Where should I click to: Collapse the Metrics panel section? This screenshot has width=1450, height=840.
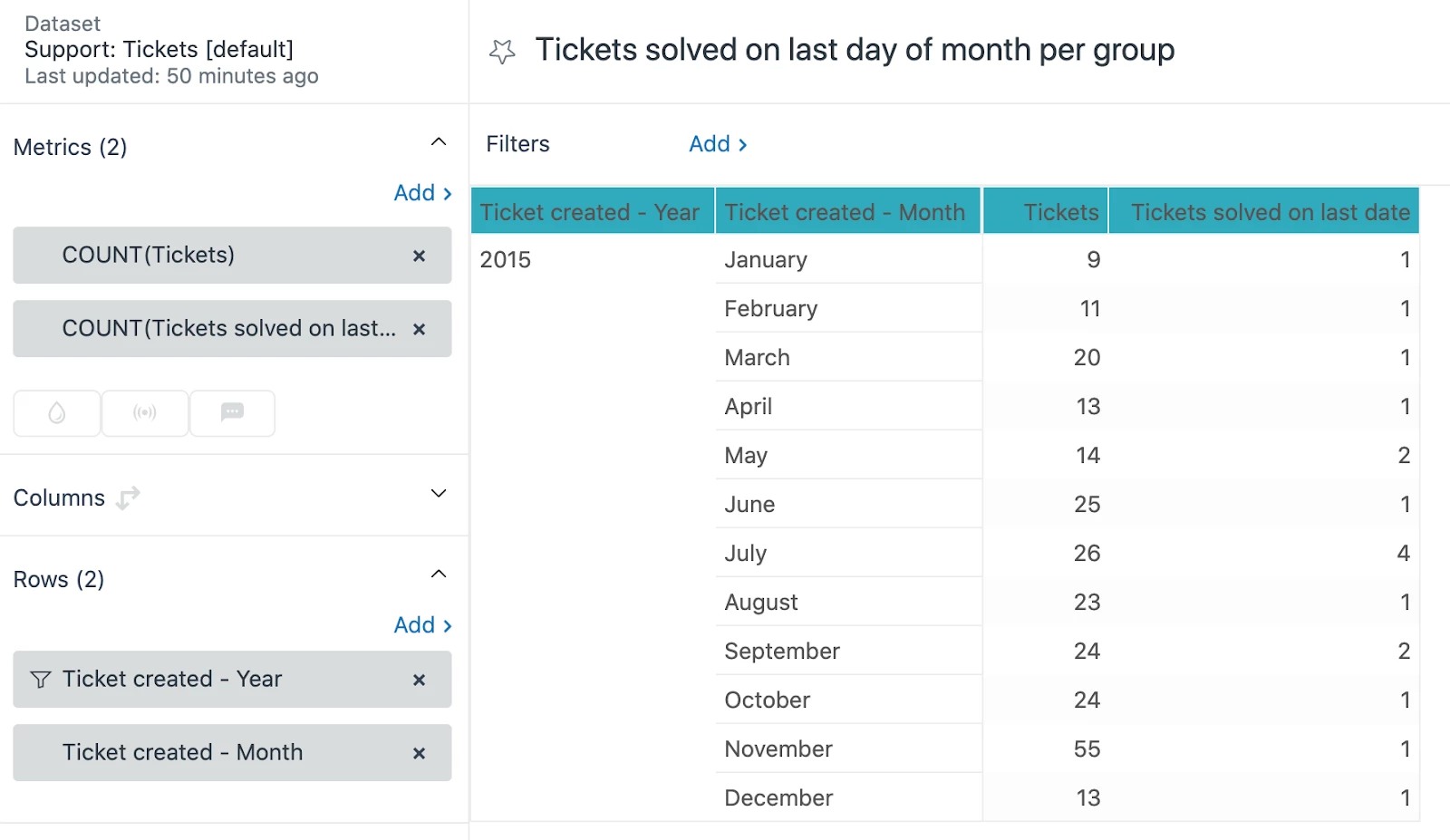(x=439, y=142)
